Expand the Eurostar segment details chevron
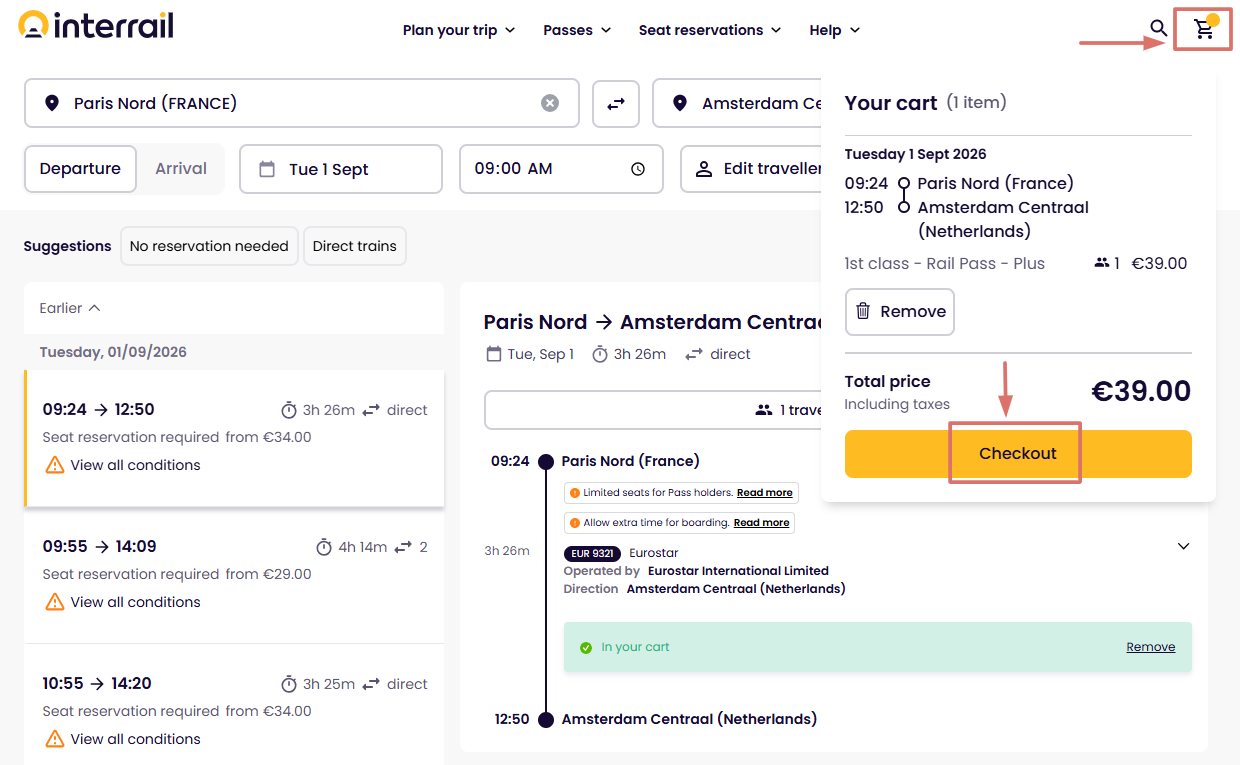The image size is (1240, 765). click(1183, 546)
